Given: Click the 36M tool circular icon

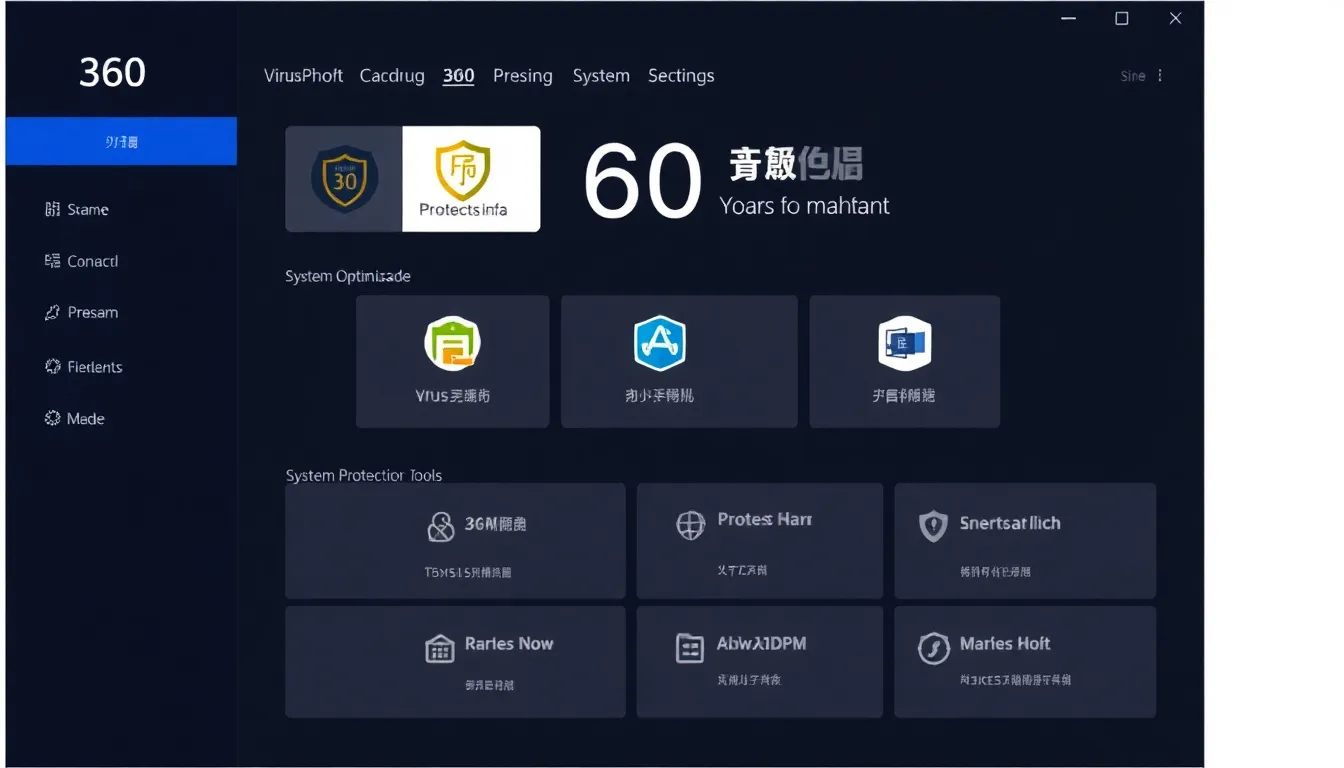Looking at the screenshot, I should click(x=441, y=527).
